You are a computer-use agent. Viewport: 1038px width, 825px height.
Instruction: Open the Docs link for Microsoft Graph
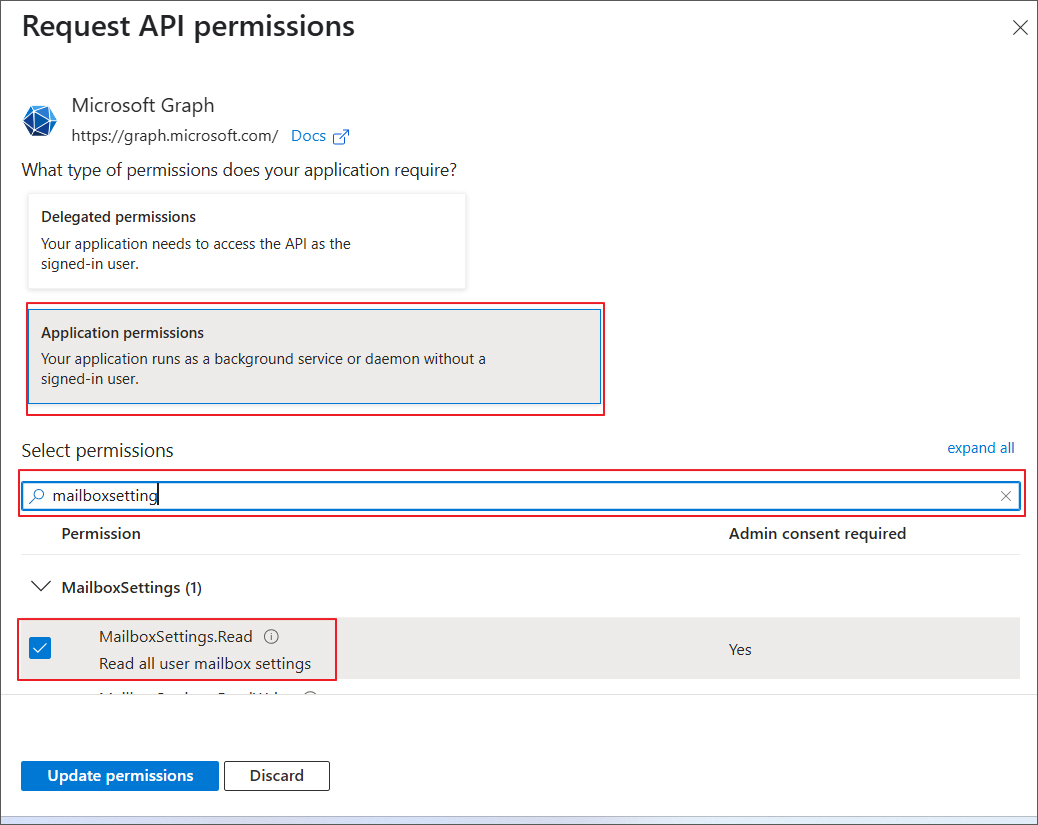point(308,136)
